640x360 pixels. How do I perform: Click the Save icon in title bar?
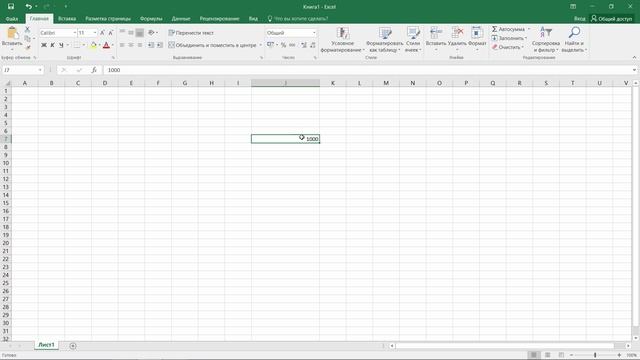(x=11, y=7)
